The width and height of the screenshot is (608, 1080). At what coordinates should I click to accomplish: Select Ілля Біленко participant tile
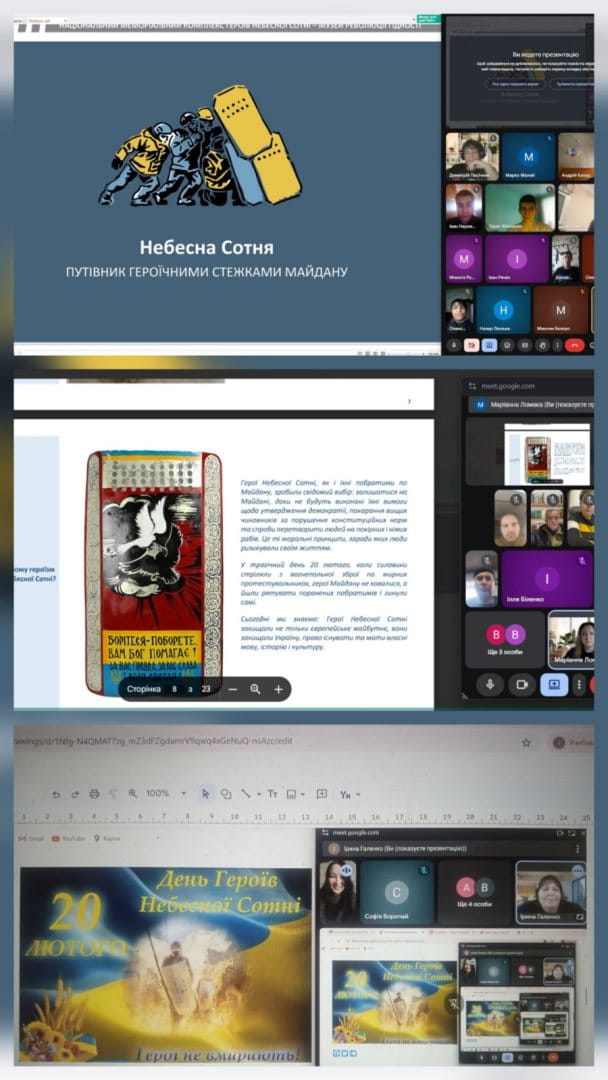point(547,579)
